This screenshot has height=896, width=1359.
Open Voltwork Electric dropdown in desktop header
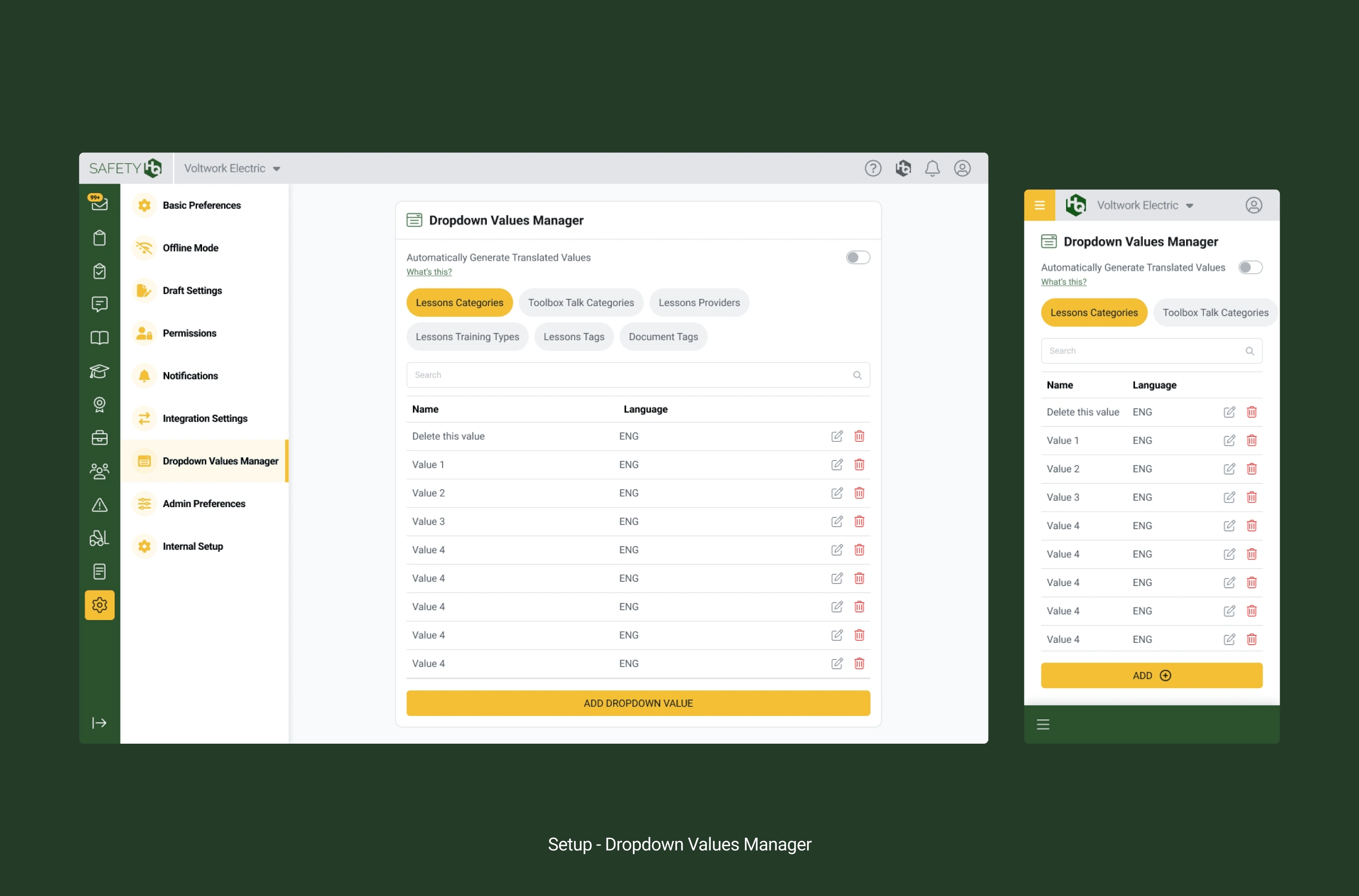click(x=232, y=168)
